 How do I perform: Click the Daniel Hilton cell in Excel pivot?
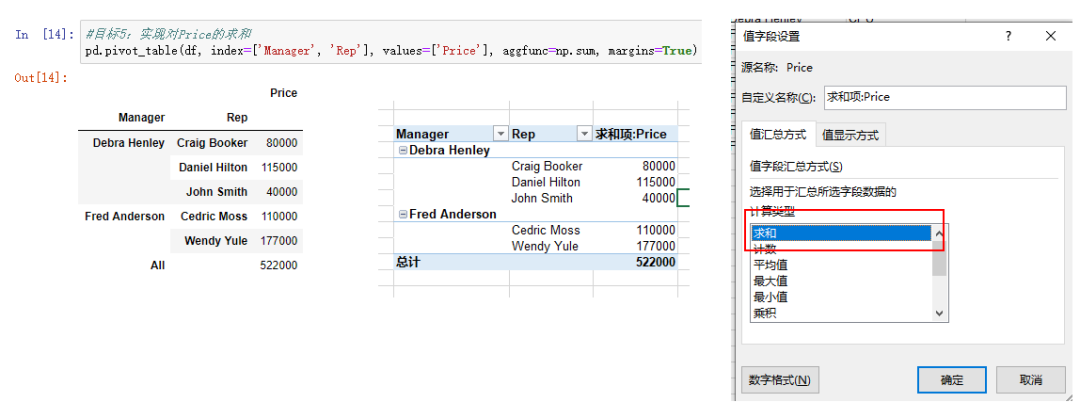tap(546, 182)
